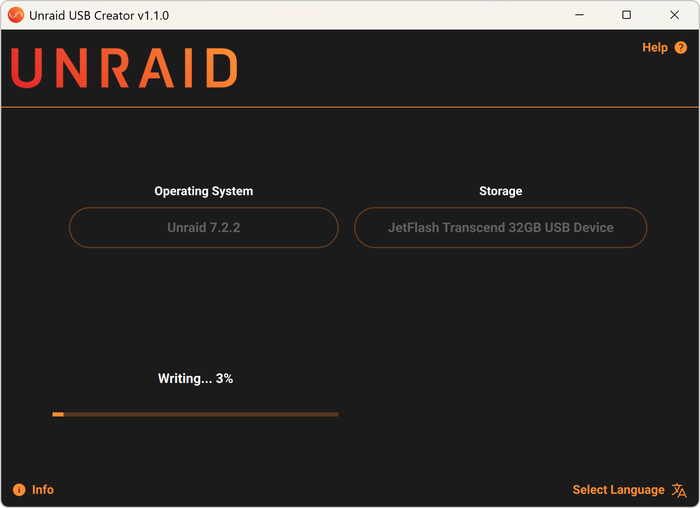Image resolution: width=700 pixels, height=508 pixels.
Task: Click the Unraid app icon in title bar
Action: pyautogui.click(x=16, y=15)
